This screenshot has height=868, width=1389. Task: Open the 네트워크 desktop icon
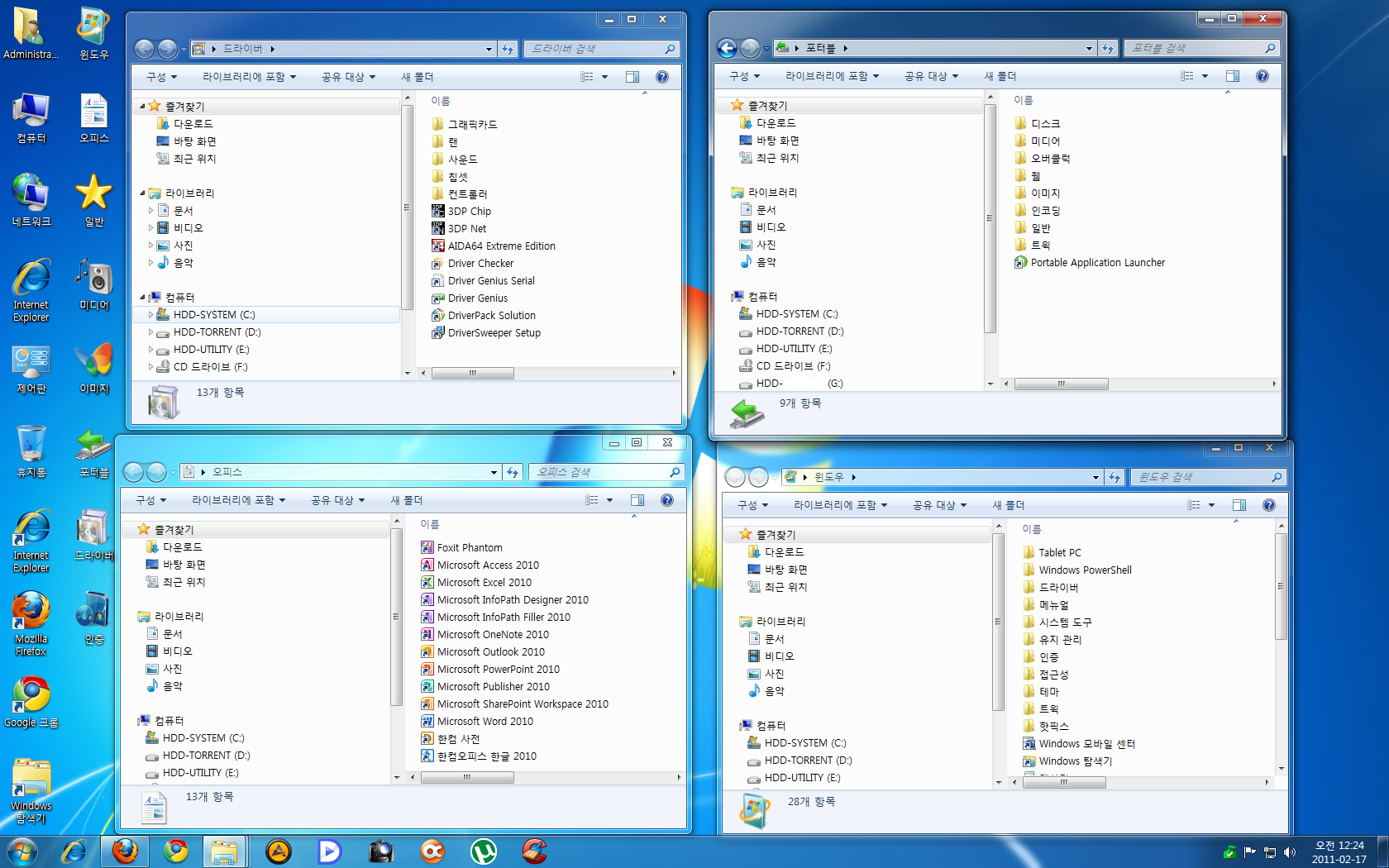pyautogui.click(x=31, y=200)
